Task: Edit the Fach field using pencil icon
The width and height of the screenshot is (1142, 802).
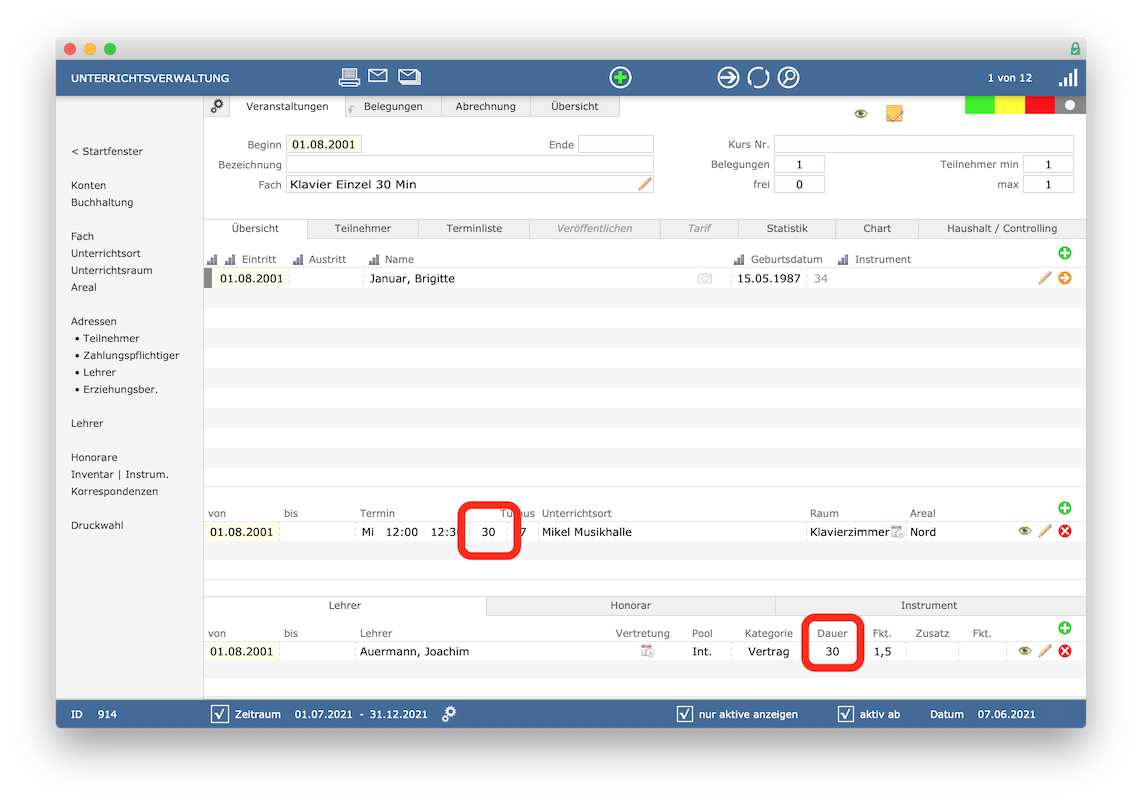Action: point(645,184)
